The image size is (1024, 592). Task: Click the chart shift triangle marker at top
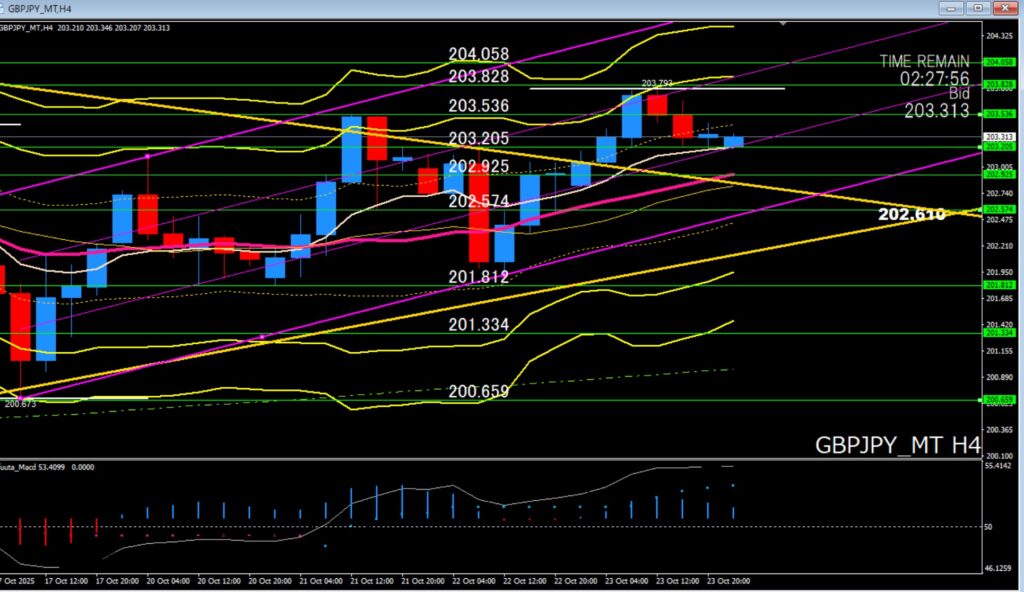(785, 21)
